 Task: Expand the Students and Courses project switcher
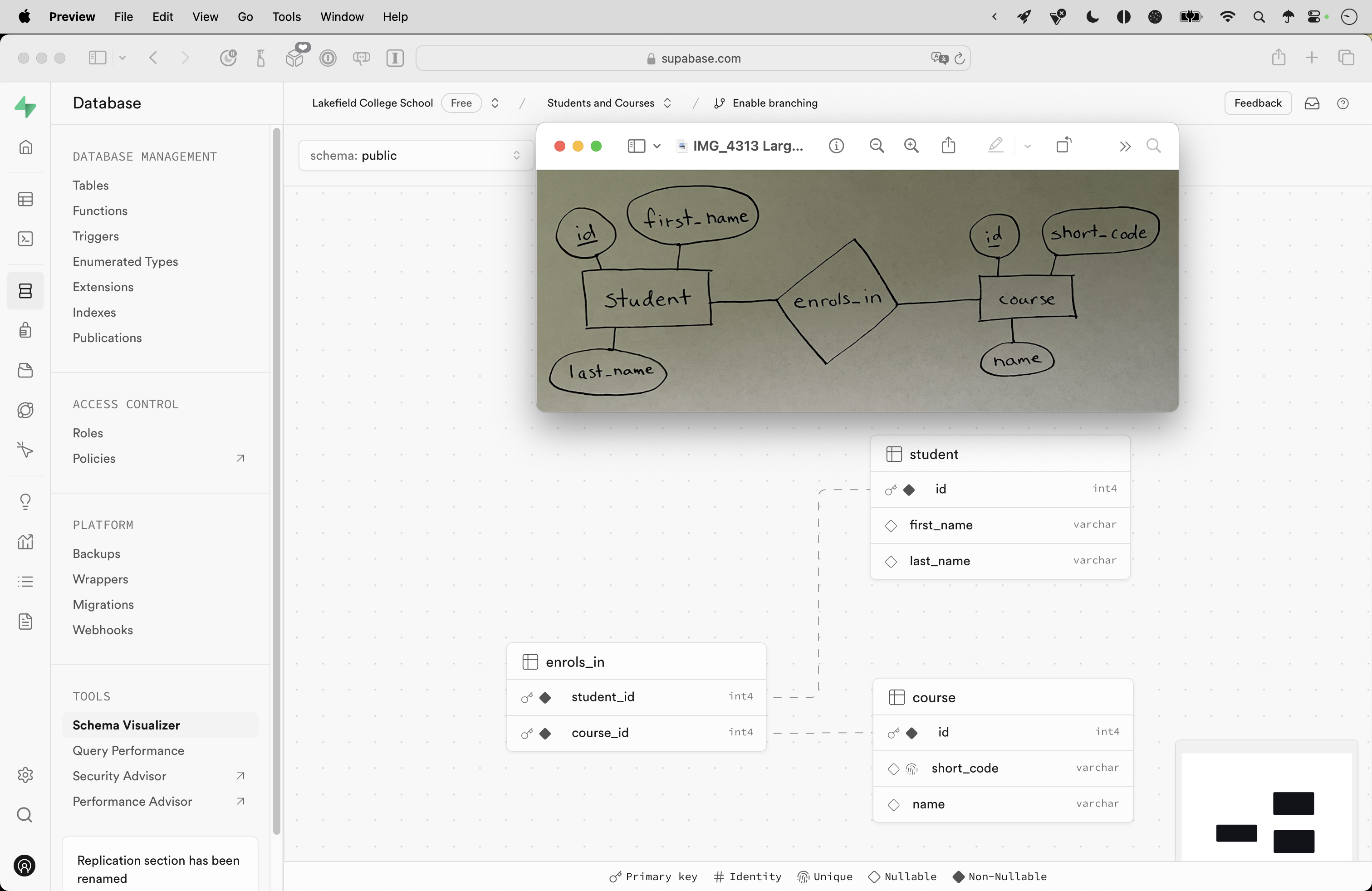point(667,103)
